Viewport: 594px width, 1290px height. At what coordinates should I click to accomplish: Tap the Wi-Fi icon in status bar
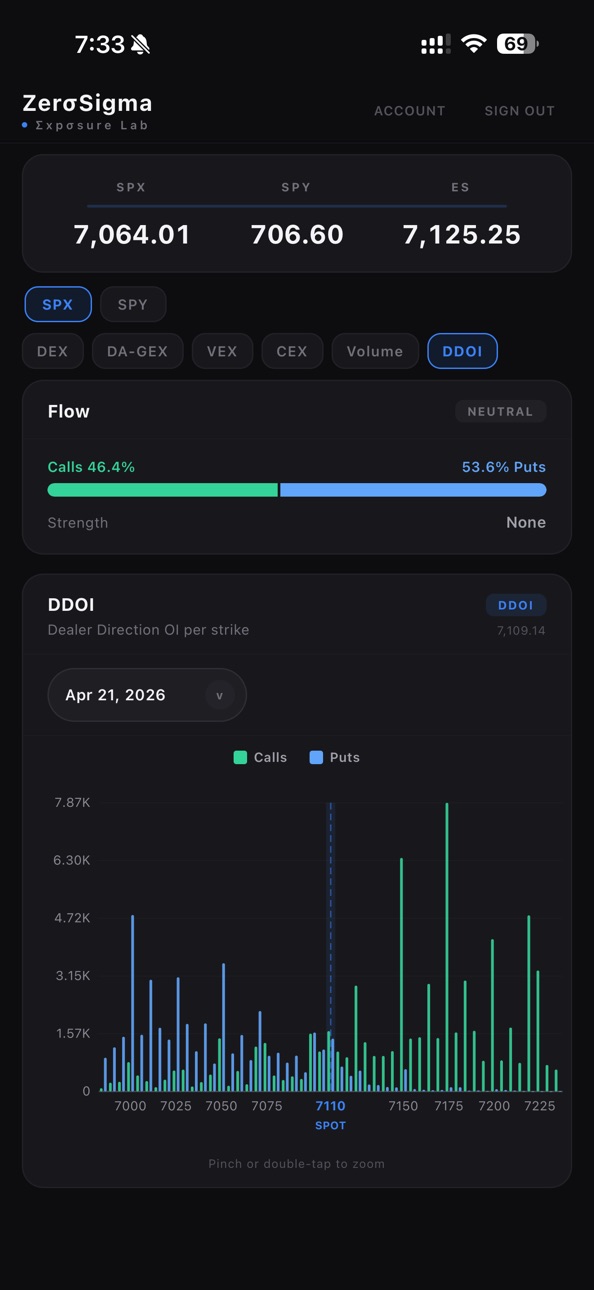click(x=474, y=44)
